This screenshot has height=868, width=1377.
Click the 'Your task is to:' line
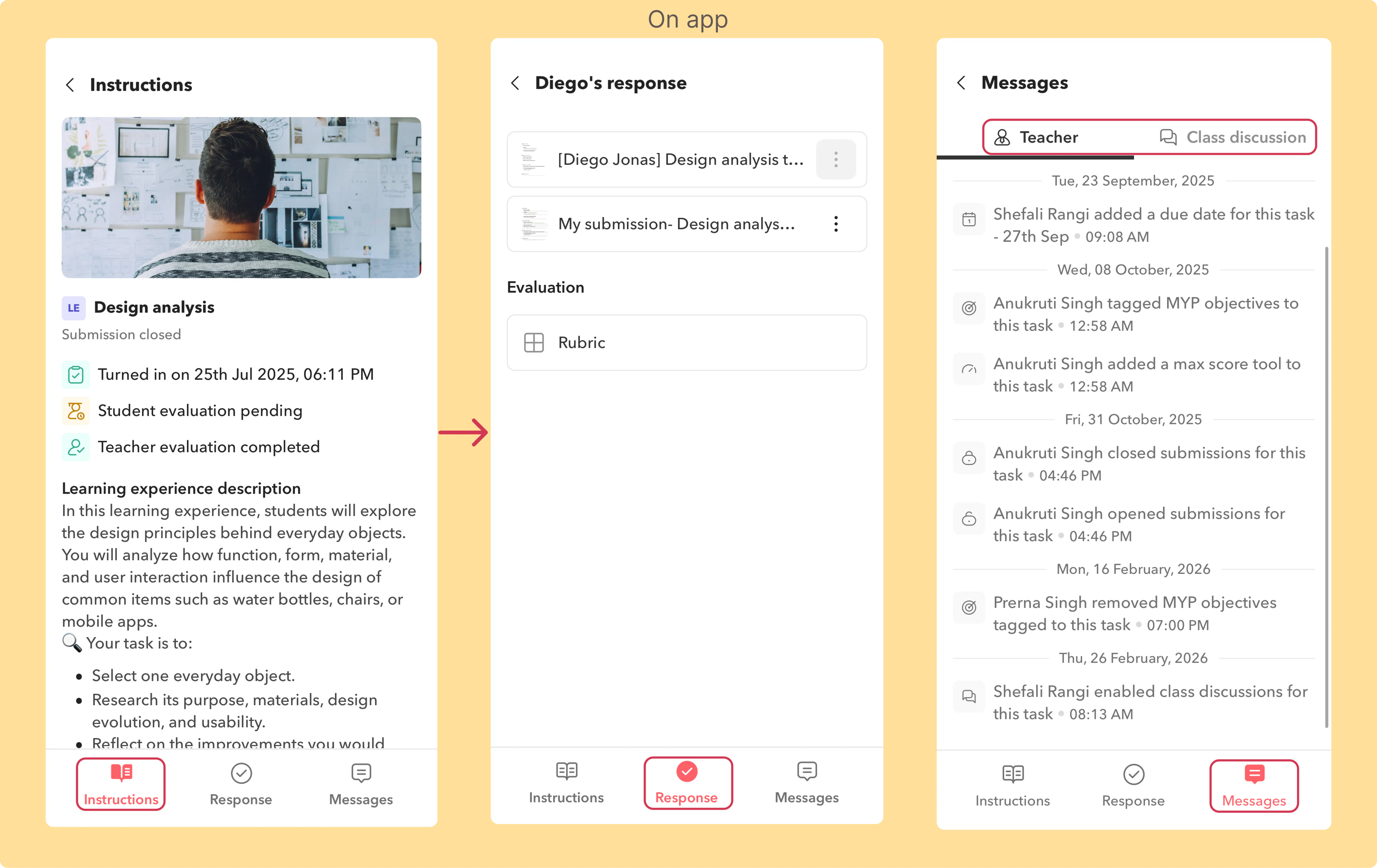pos(127,643)
